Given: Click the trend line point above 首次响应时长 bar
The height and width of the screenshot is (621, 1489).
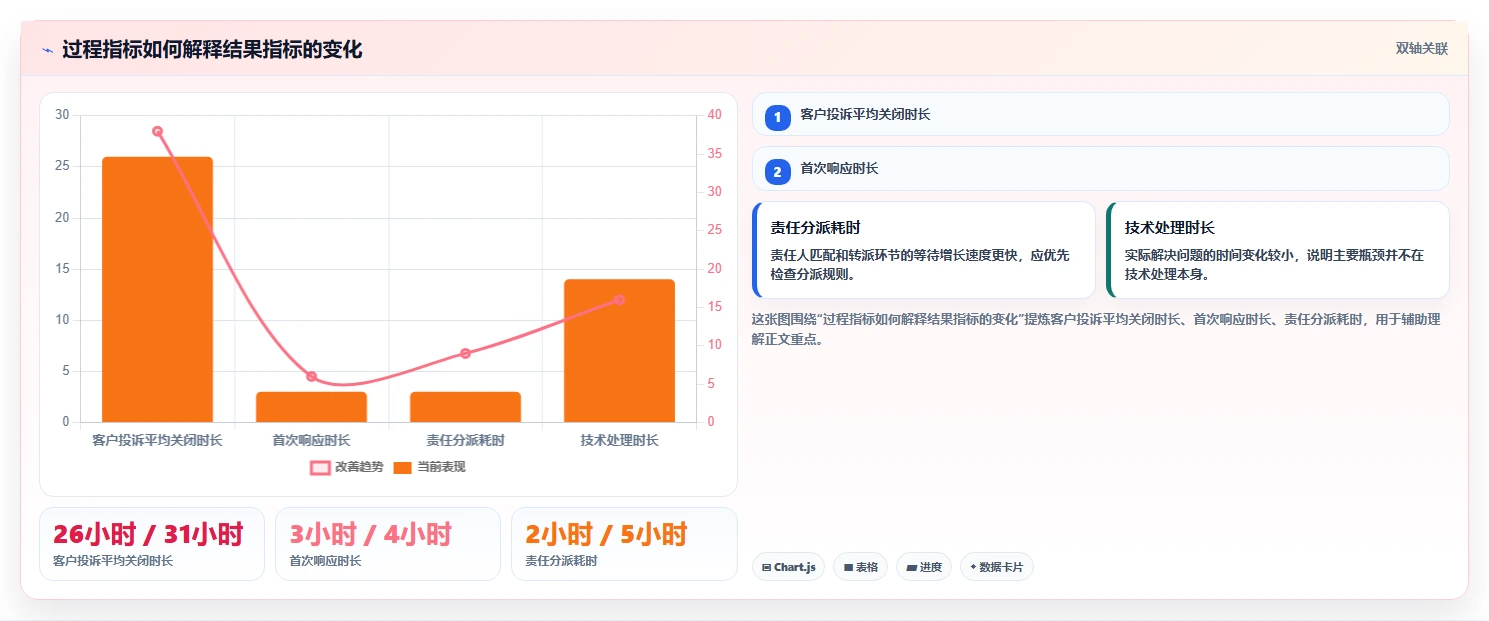Looking at the screenshot, I should click(311, 377).
